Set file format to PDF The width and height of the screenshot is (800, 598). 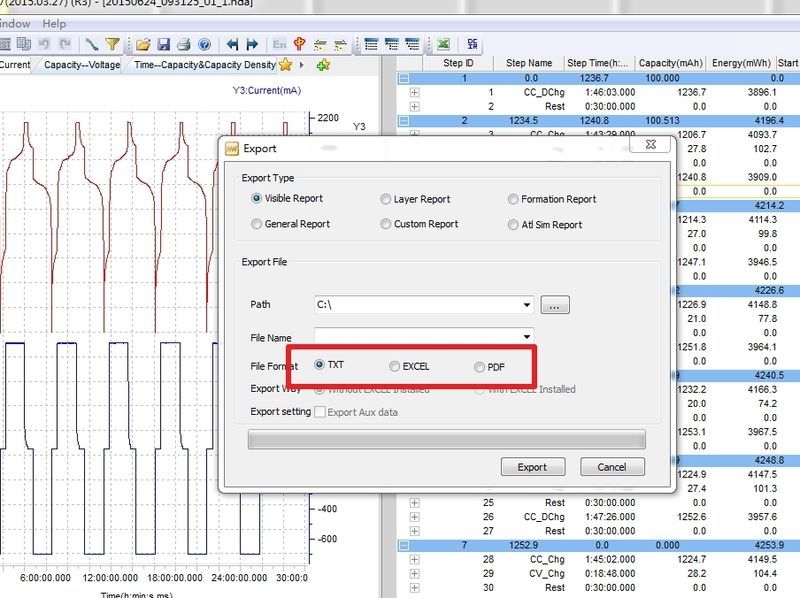pyautogui.click(x=480, y=367)
